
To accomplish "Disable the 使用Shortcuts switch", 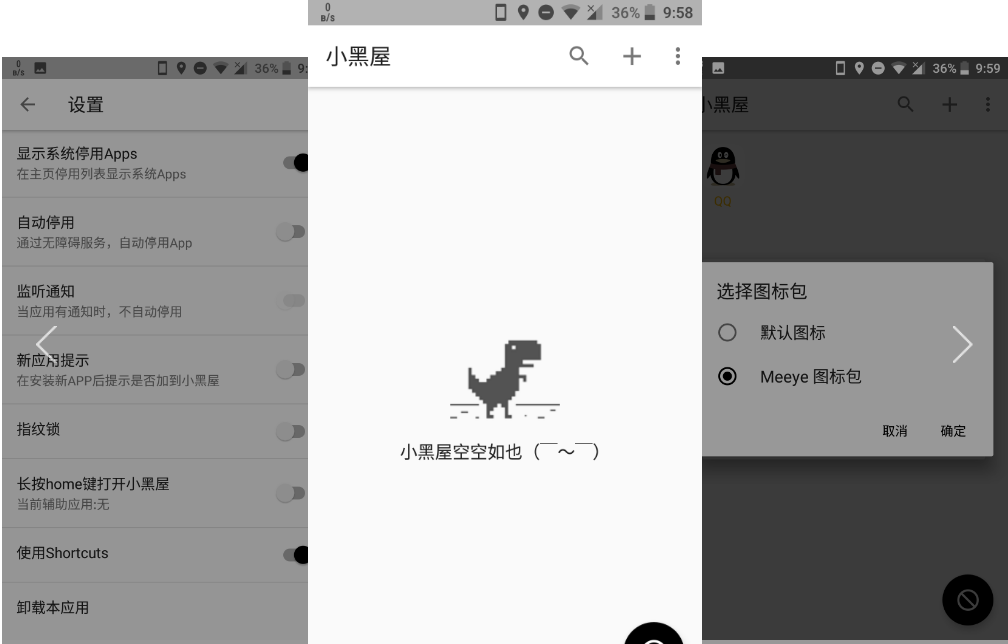I will pos(294,554).
